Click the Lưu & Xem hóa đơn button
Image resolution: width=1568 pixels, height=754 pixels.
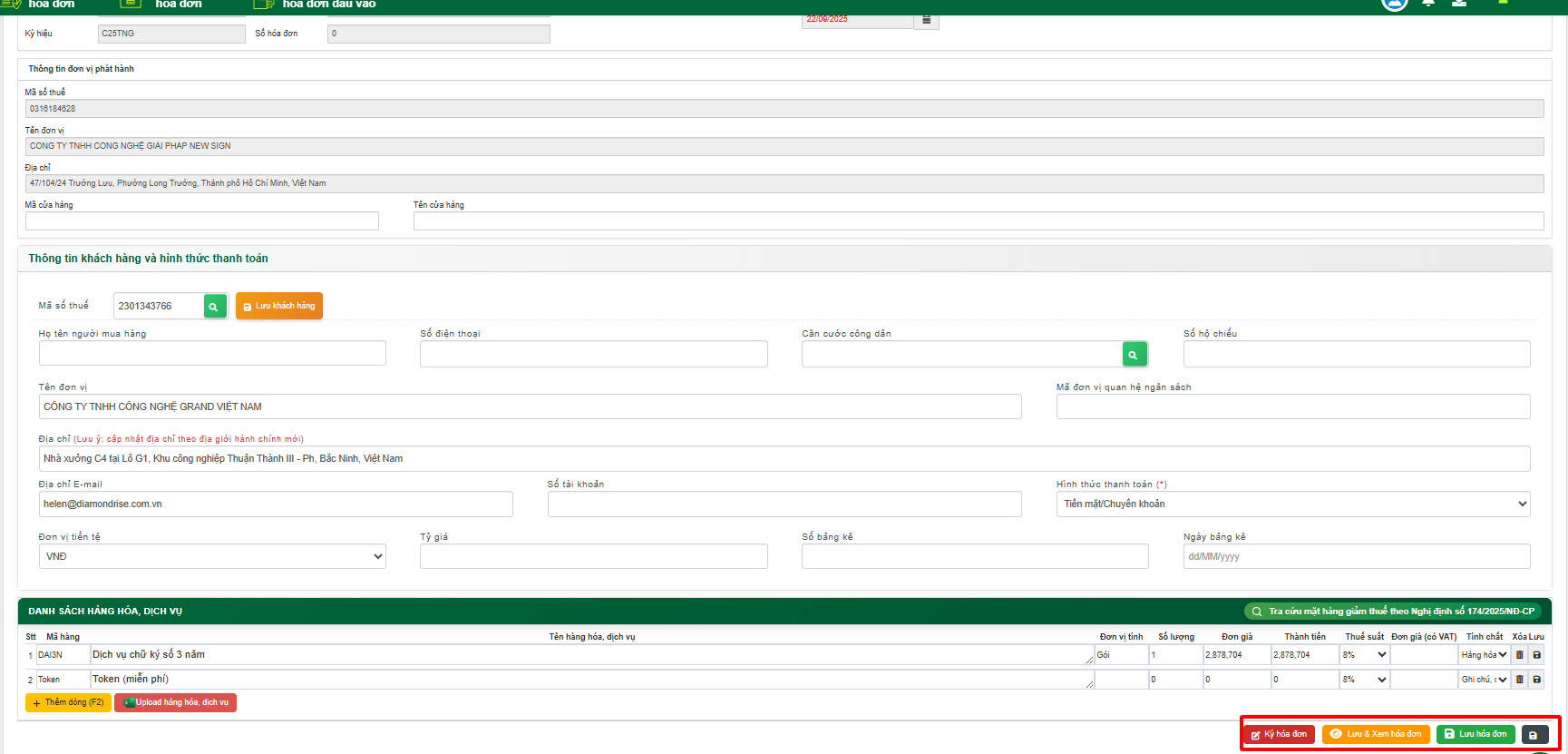point(1376,735)
